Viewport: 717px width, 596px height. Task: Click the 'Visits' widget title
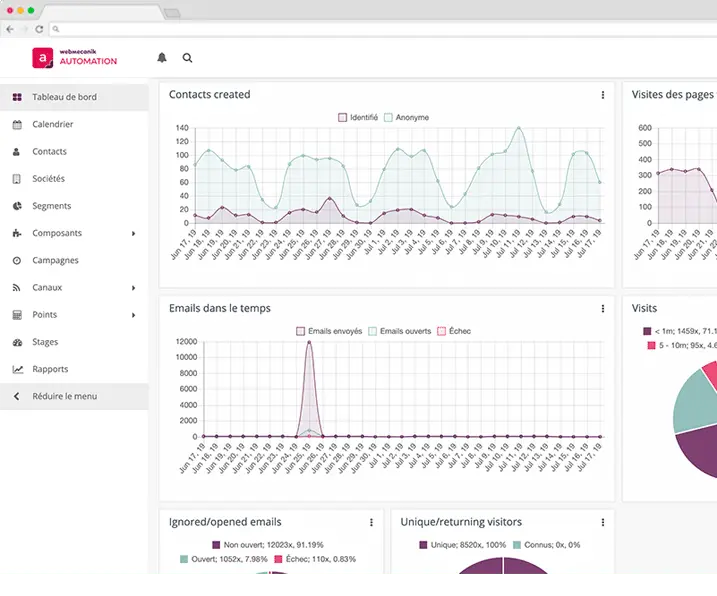point(644,309)
